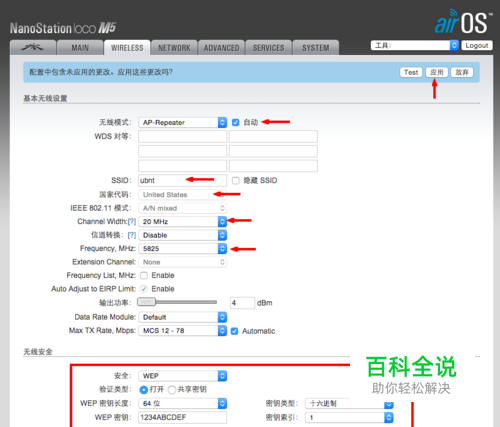This screenshot has height=427, width=500.
Task: Open the wireless mode AP-Repeater dropdown
Action: coord(183,122)
